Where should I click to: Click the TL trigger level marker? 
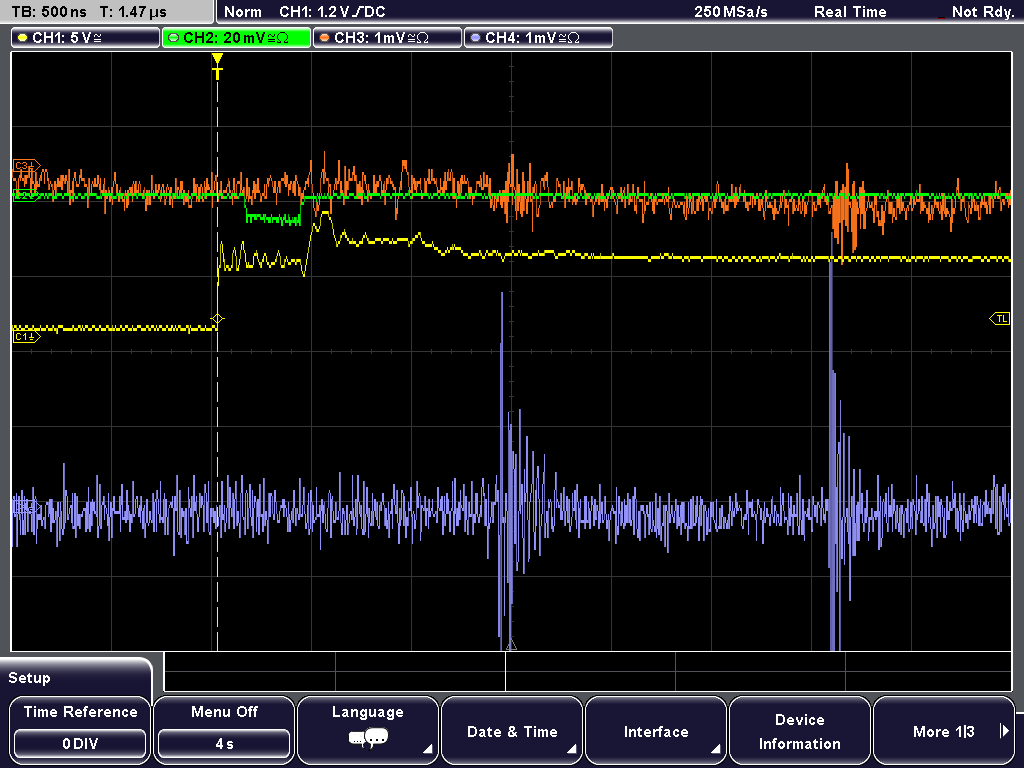click(x=1000, y=319)
